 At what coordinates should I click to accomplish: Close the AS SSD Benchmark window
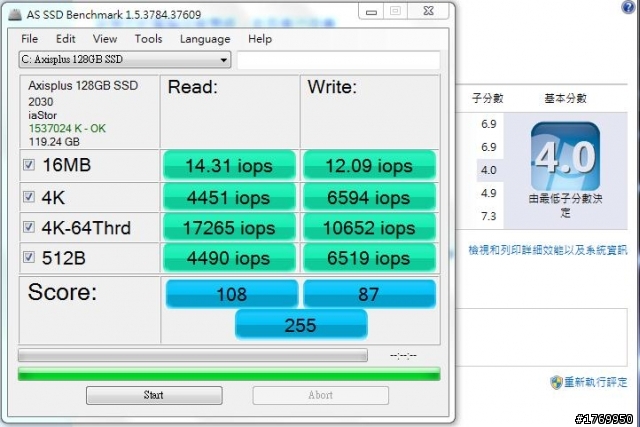tap(428, 11)
